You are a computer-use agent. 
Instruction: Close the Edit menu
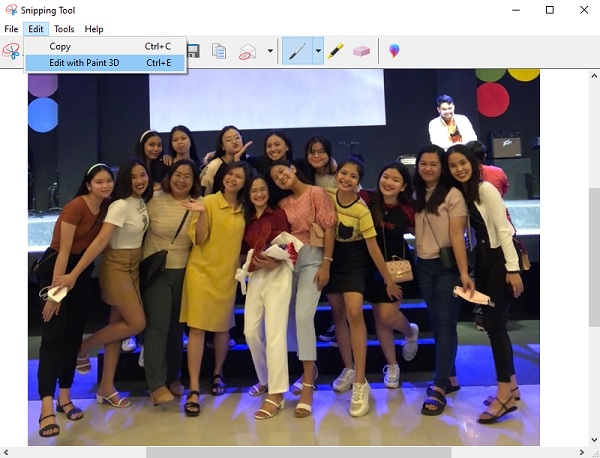point(36,29)
